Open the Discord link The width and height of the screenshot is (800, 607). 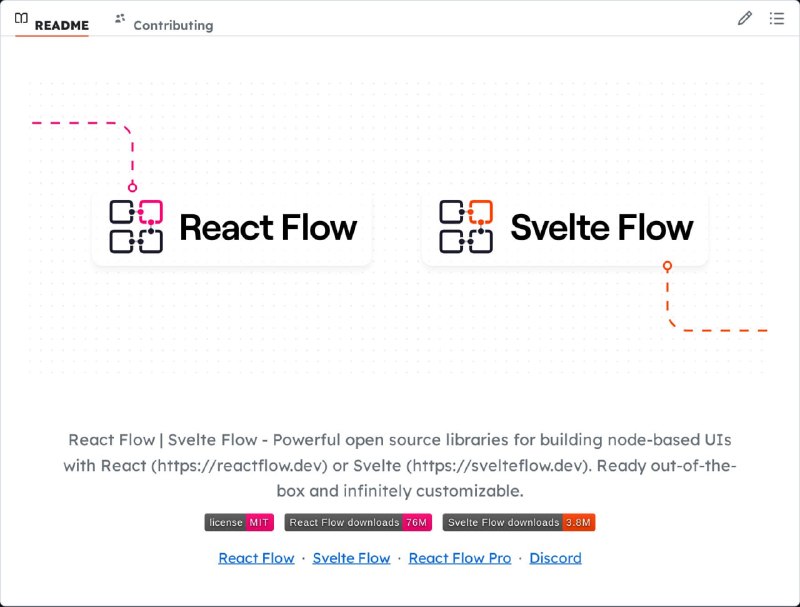click(x=555, y=558)
